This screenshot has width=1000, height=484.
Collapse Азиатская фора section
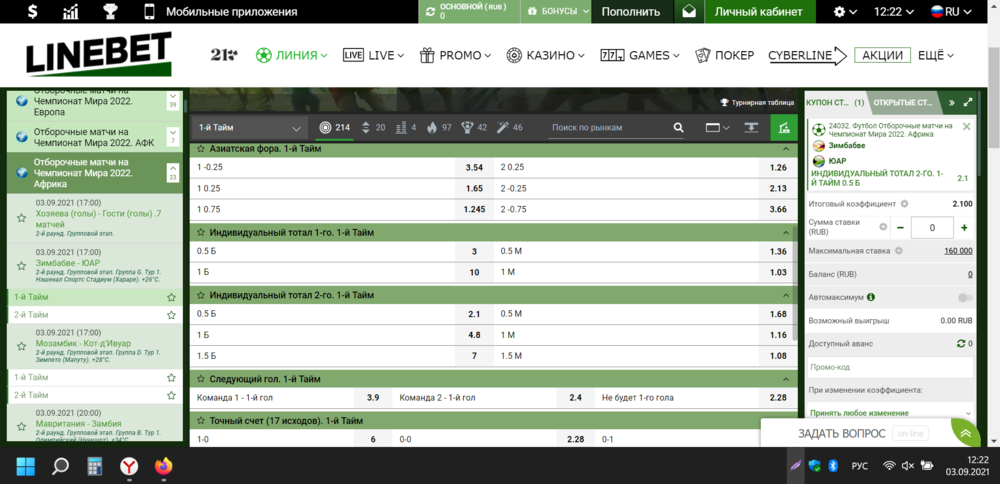point(786,149)
